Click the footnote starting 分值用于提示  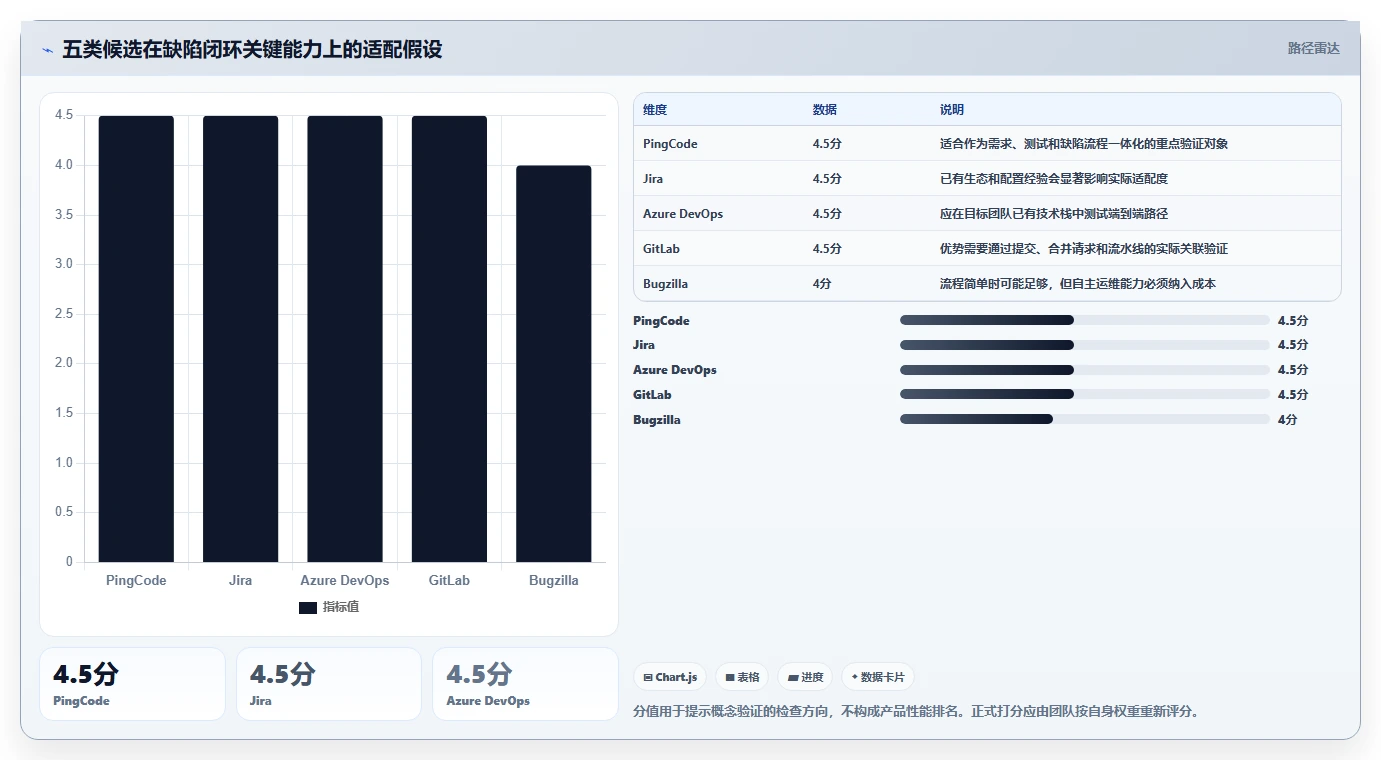[x=916, y=712]
